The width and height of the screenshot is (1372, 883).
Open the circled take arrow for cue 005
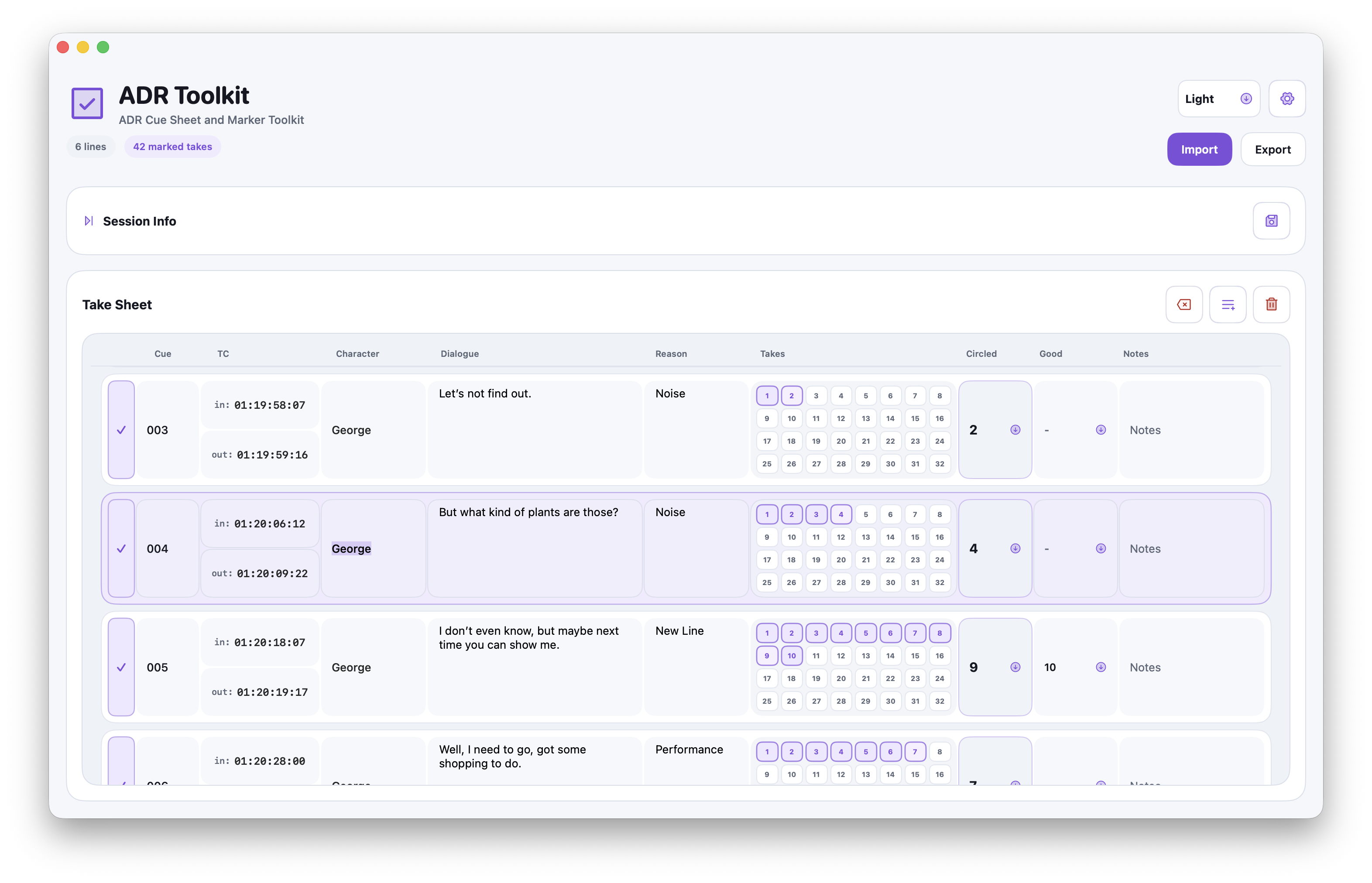(x=1015, y=667)
